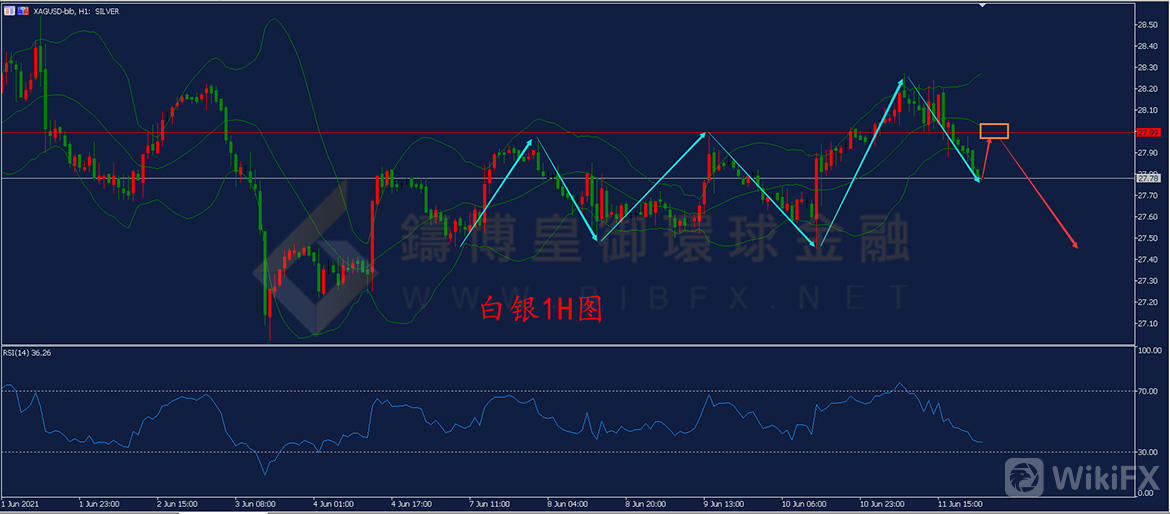
Task: Click the 1 Jun 2021 date label
Action: point(22,504)
